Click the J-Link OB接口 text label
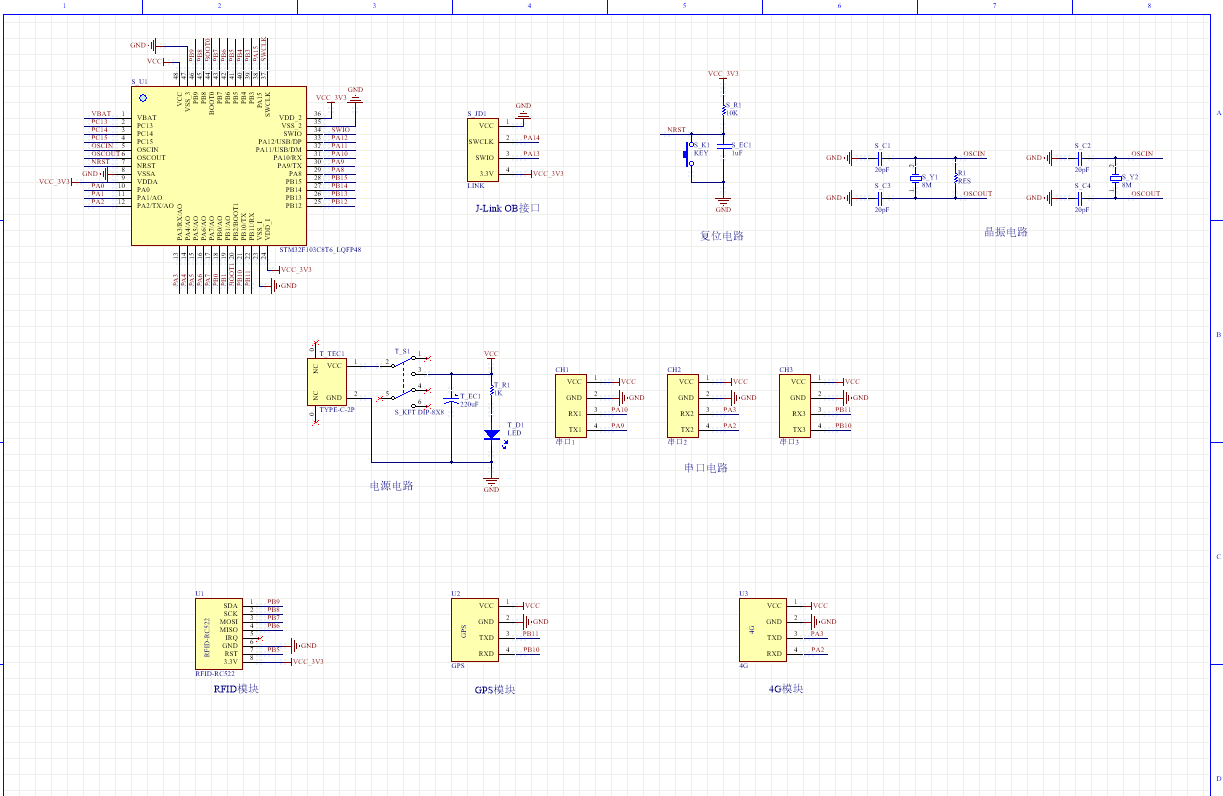This screenshot has height=796, width=1223. pyautogui.click(x=507, y=208)
